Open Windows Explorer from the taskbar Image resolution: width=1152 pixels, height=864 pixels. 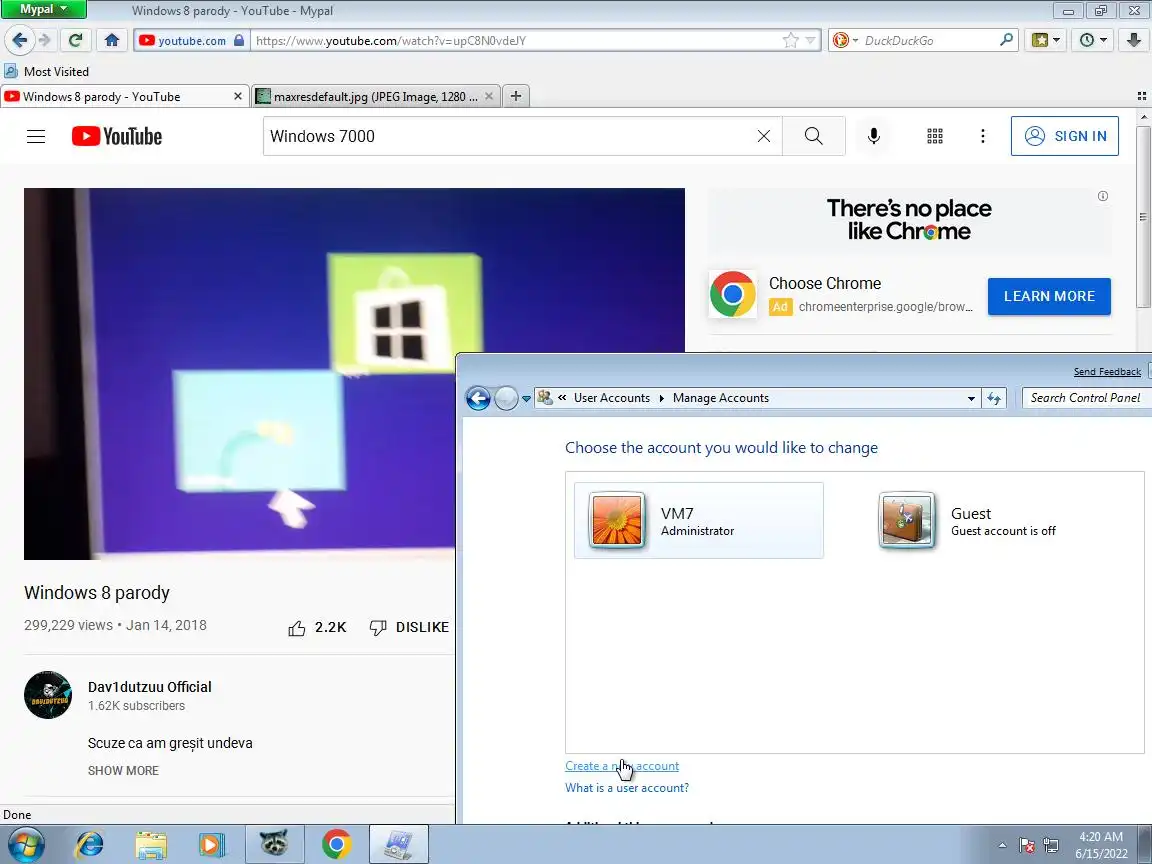pyautogui.click(x=151, y=844)
